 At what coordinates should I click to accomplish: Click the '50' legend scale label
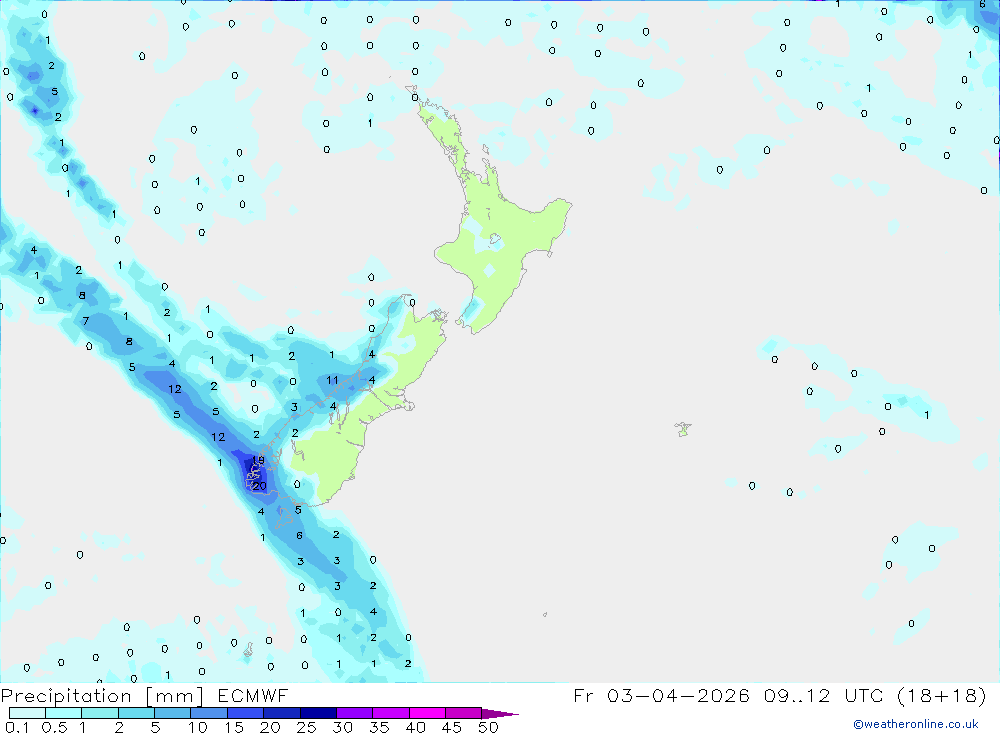(488, 727)
